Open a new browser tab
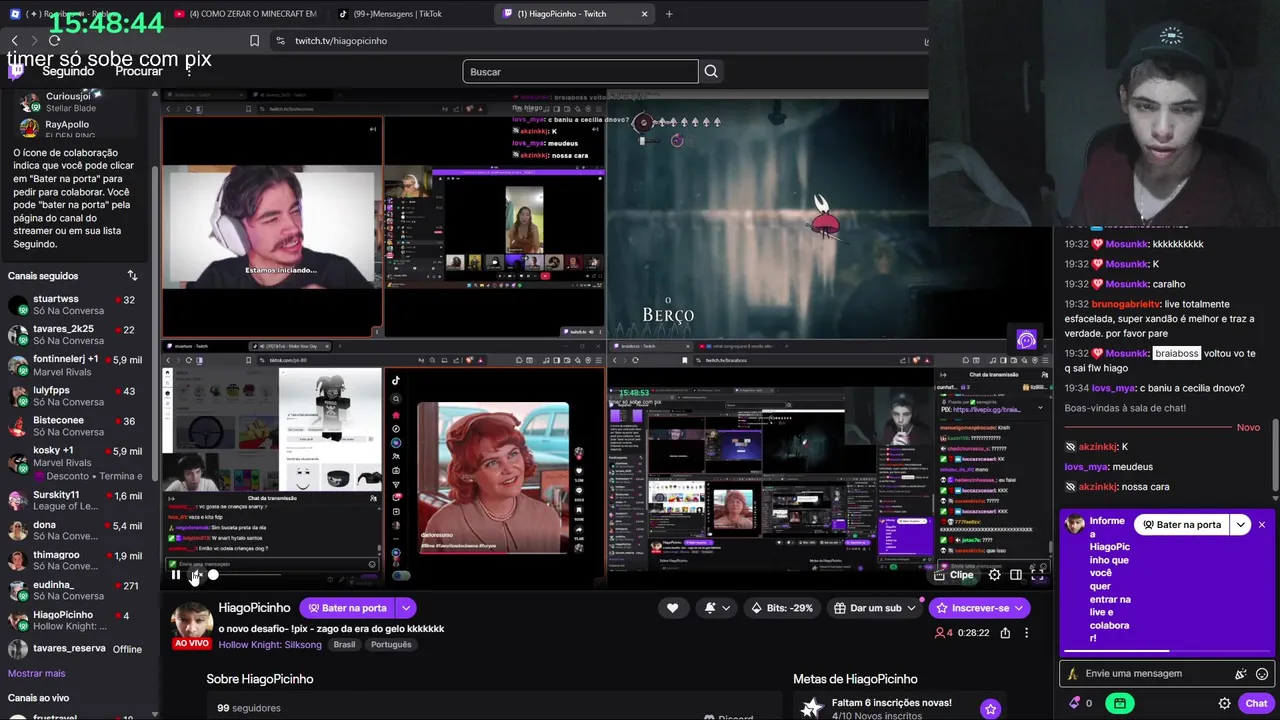This screenshot has height=720, width=1280. coord(669,14)
